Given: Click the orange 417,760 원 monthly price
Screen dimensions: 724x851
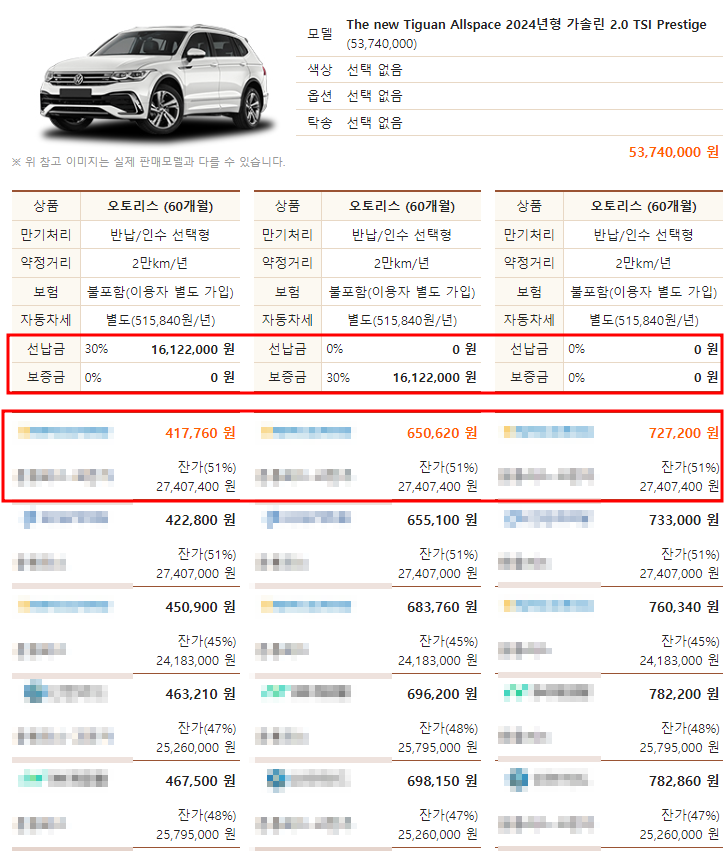Looking at the screenshot, I should (x=200, y=433).
